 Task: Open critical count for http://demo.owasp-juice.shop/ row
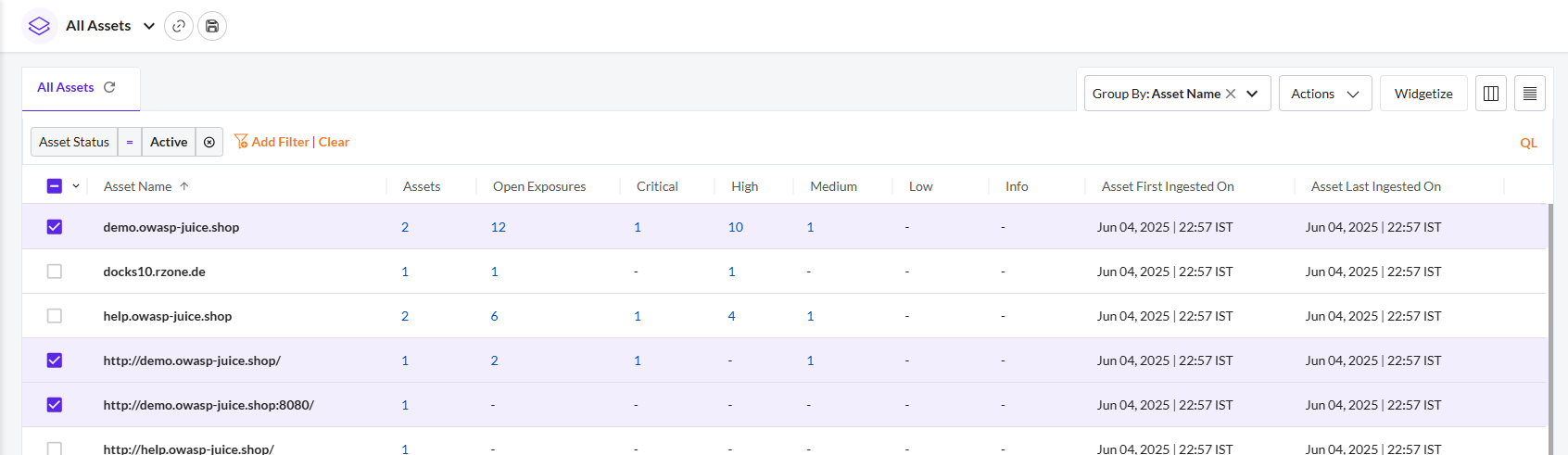(x=638, y=360)
